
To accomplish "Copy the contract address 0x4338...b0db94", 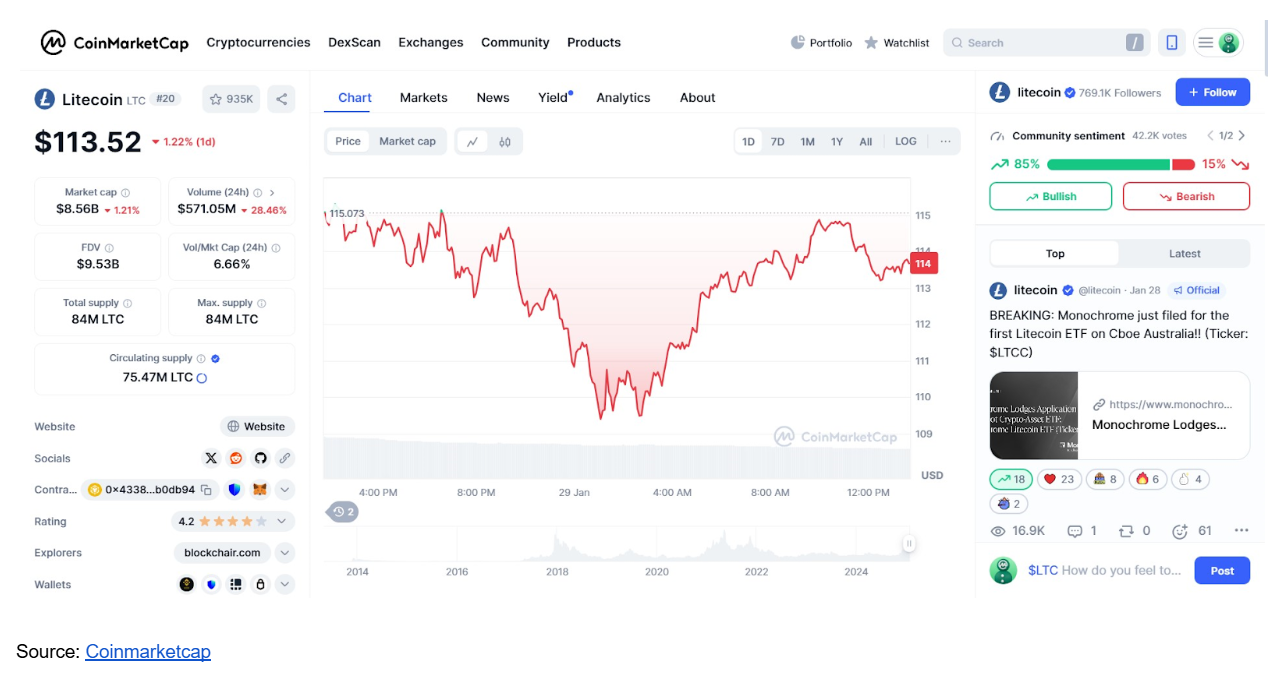I will tap(206, 490).
